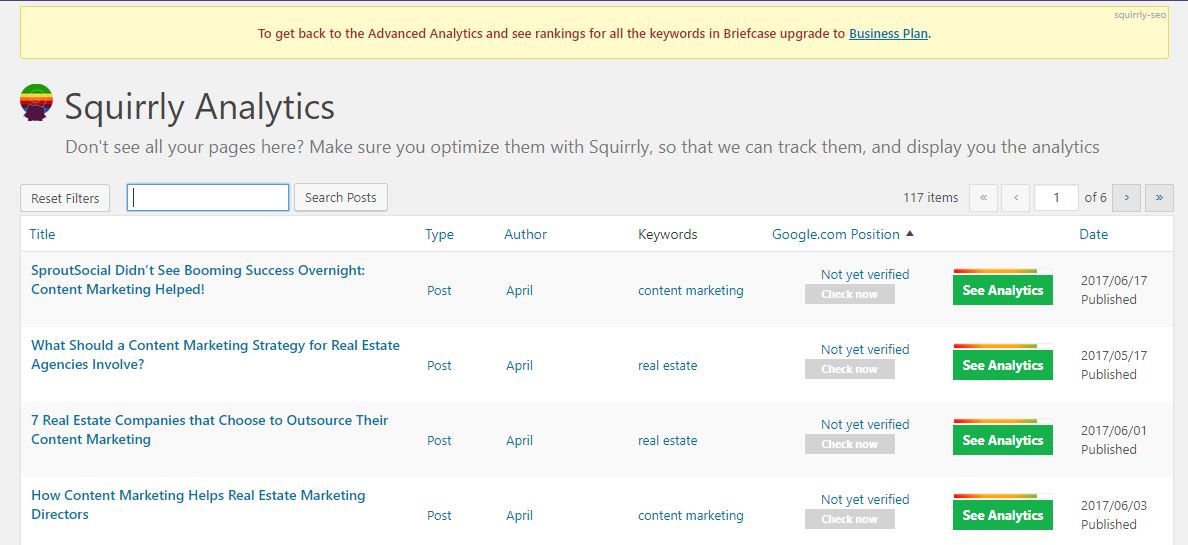The height and width of the screenshot is (545, 1188).
Task: Select content marketing keyword in SproutSocial row
Action: (x=690, y=290)
